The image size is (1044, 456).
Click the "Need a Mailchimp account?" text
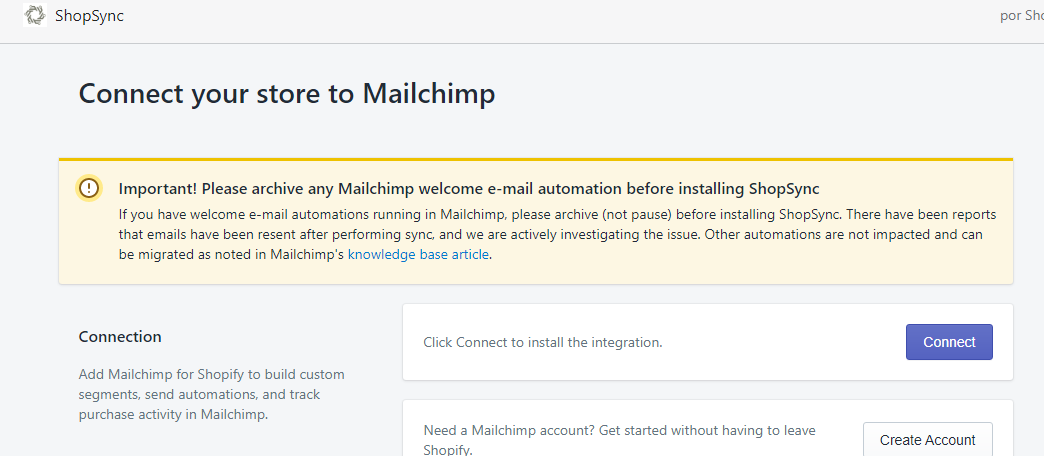coord(619,431)
